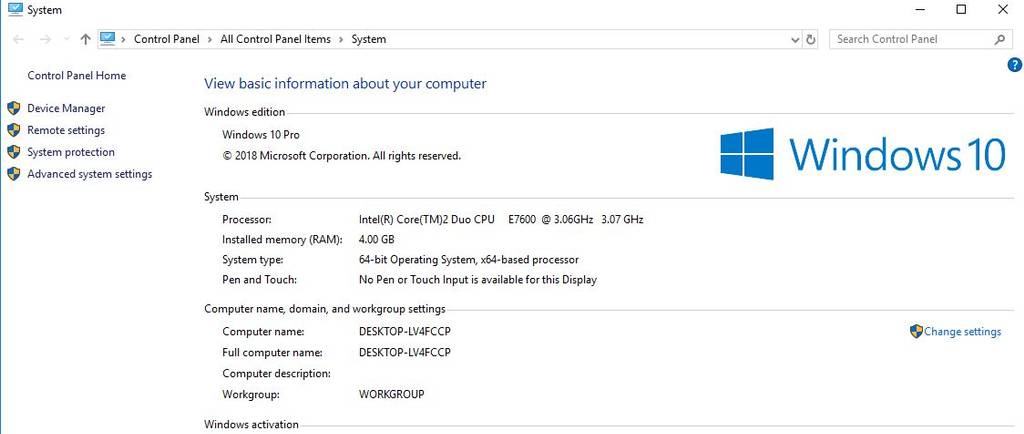This screenshot has width=1024, height=434.
Task: Click the shield icon beside Advanced system settings
Action: click(14, 174)
